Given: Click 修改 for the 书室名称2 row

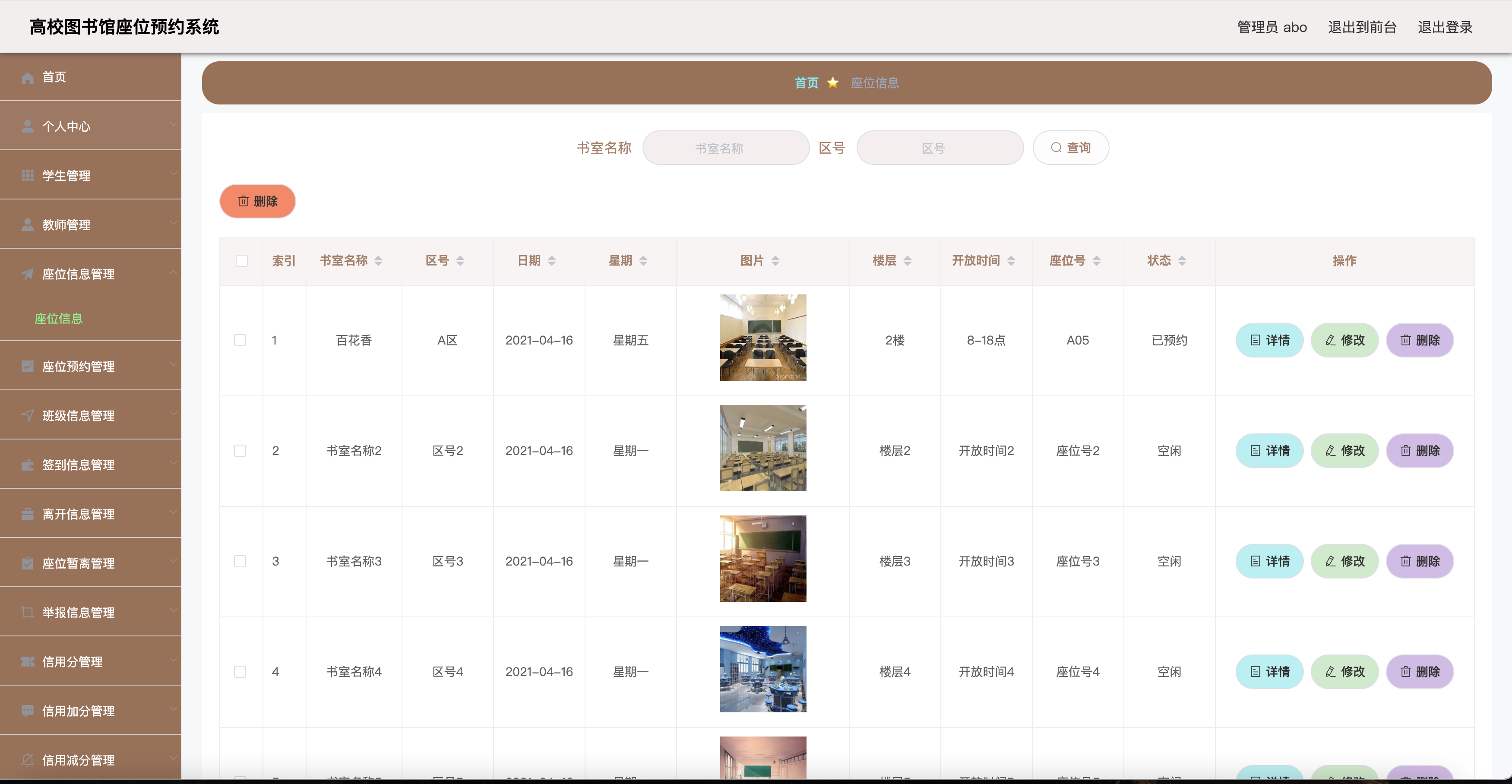Looking at the screenshot, I should 1345,451.
